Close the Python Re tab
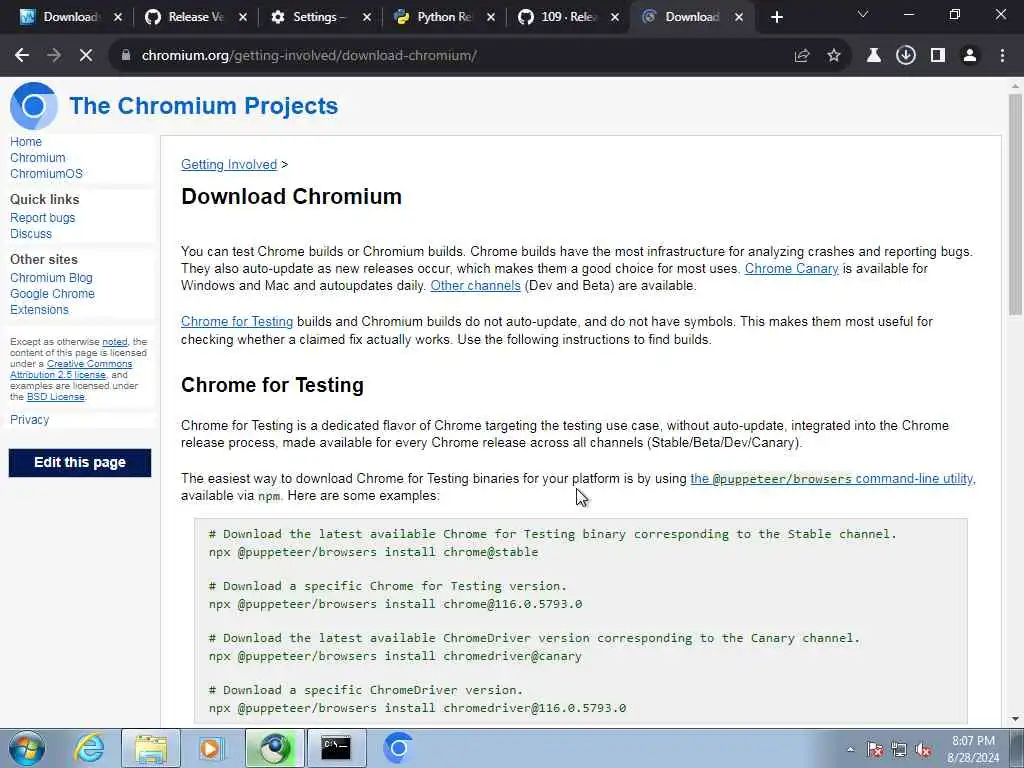 click(490, 18)
